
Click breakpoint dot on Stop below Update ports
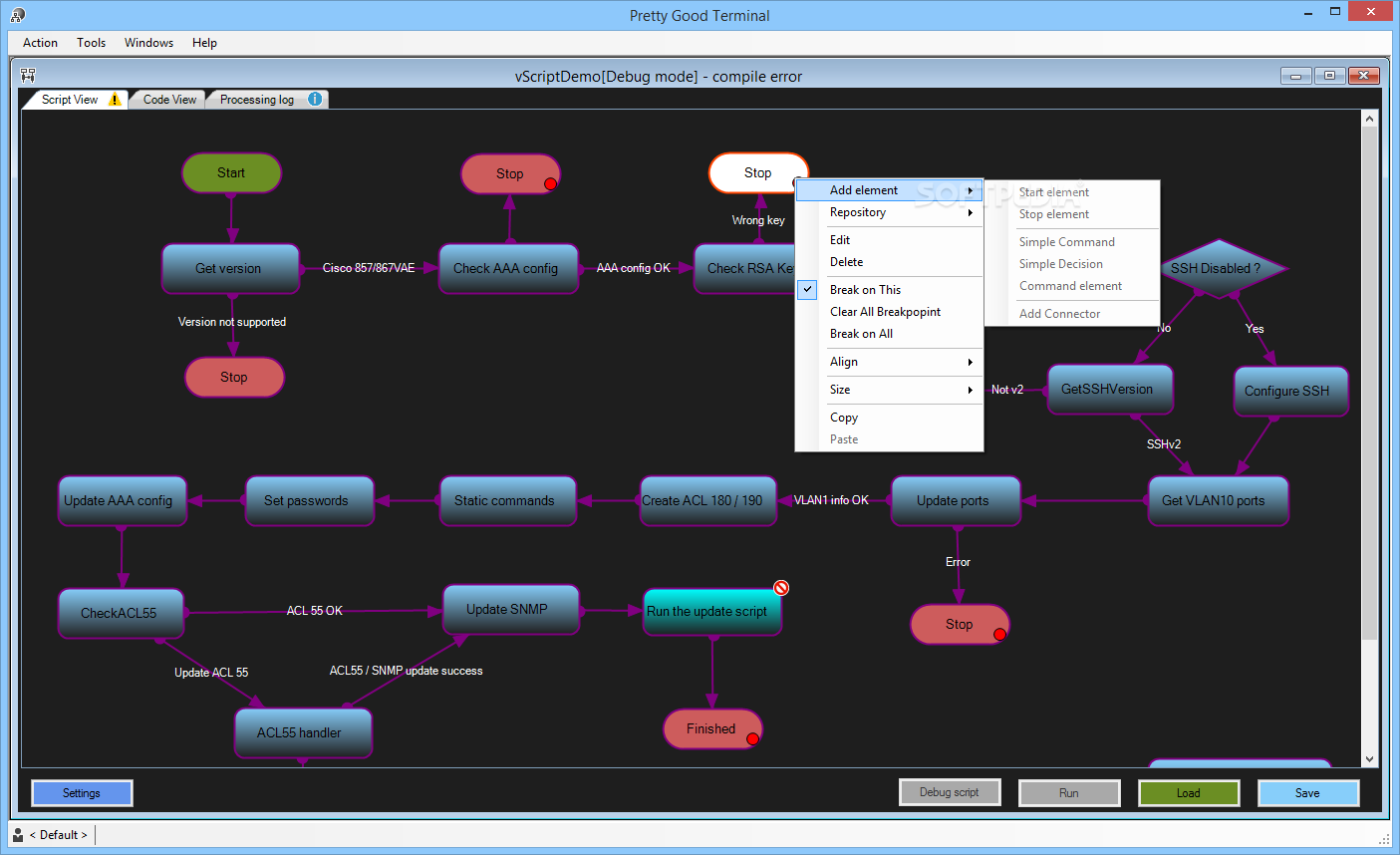pyautogui.click(x=999, y=634)
